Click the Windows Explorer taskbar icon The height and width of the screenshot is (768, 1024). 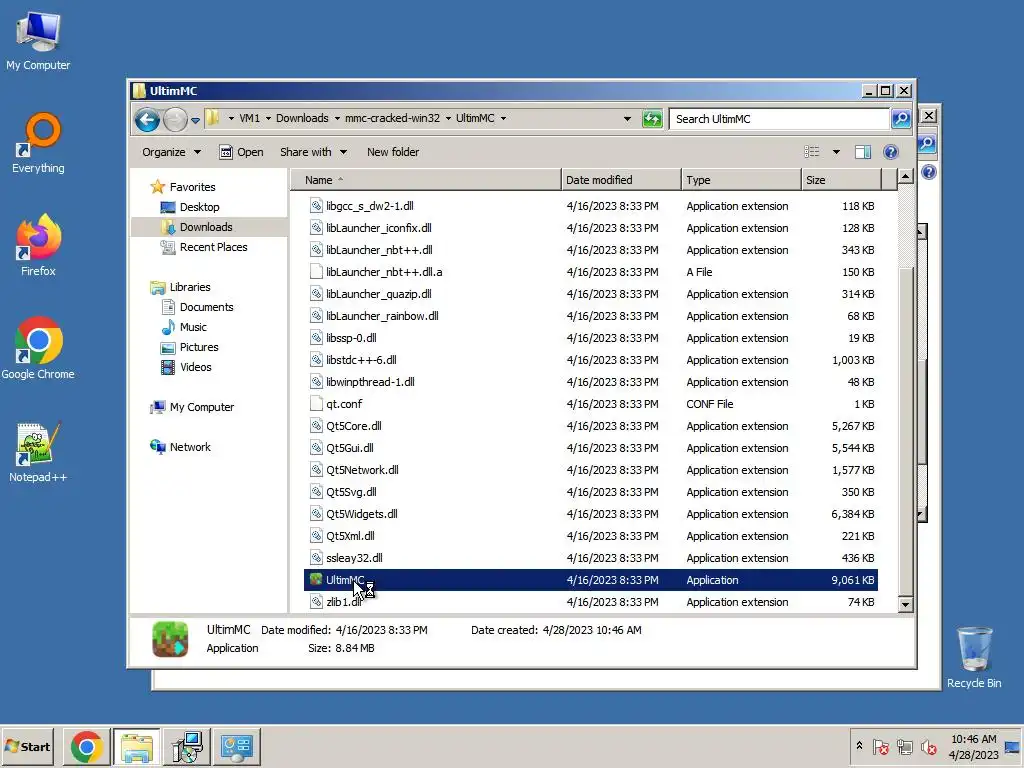[136, 747]
